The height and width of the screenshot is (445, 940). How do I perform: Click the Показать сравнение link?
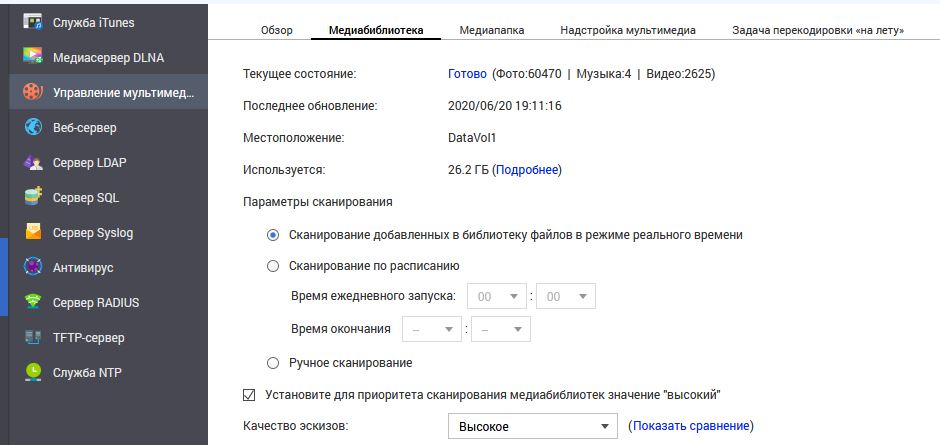690,426
